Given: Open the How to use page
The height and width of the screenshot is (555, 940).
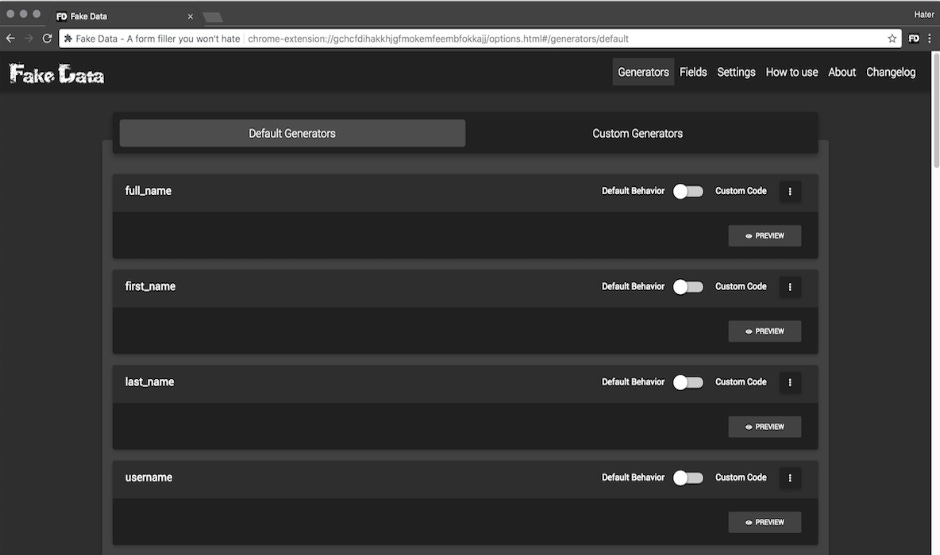Looking at the screenshot, I should [x=791, y=72].
